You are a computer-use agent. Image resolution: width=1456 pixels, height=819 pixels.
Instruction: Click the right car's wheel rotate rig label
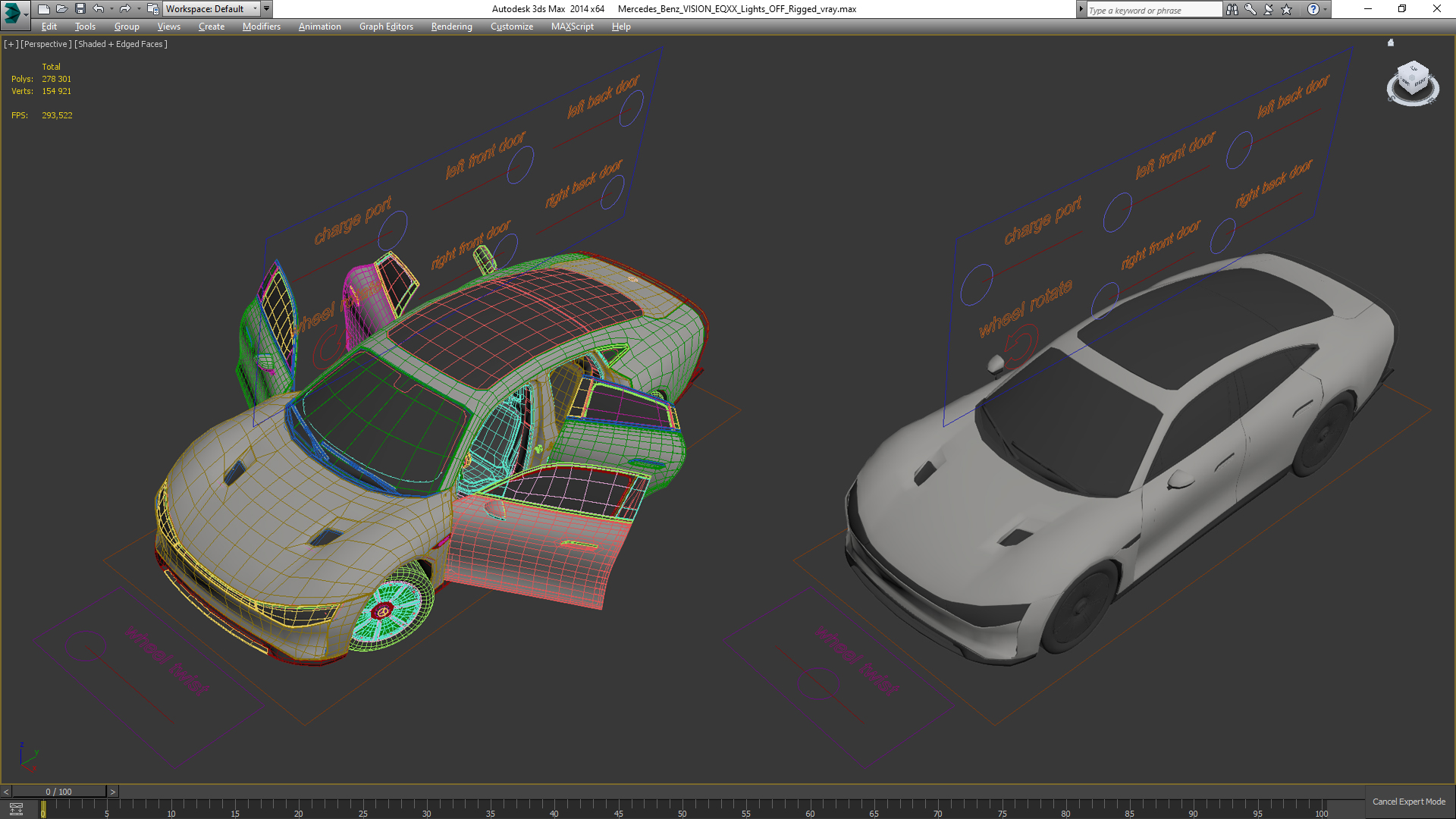pyautogui.click(x=1025, y=309)
